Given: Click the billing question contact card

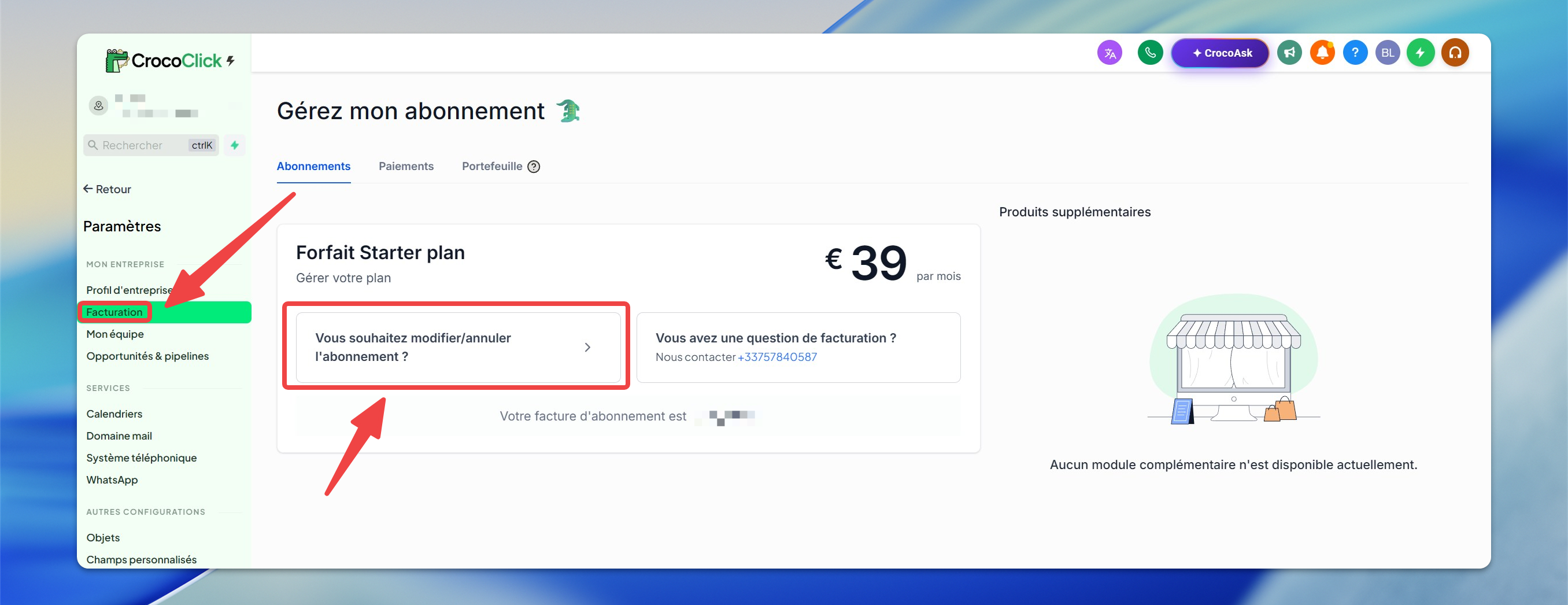Looking at the screenshot, I should click(x=798, y=347).
